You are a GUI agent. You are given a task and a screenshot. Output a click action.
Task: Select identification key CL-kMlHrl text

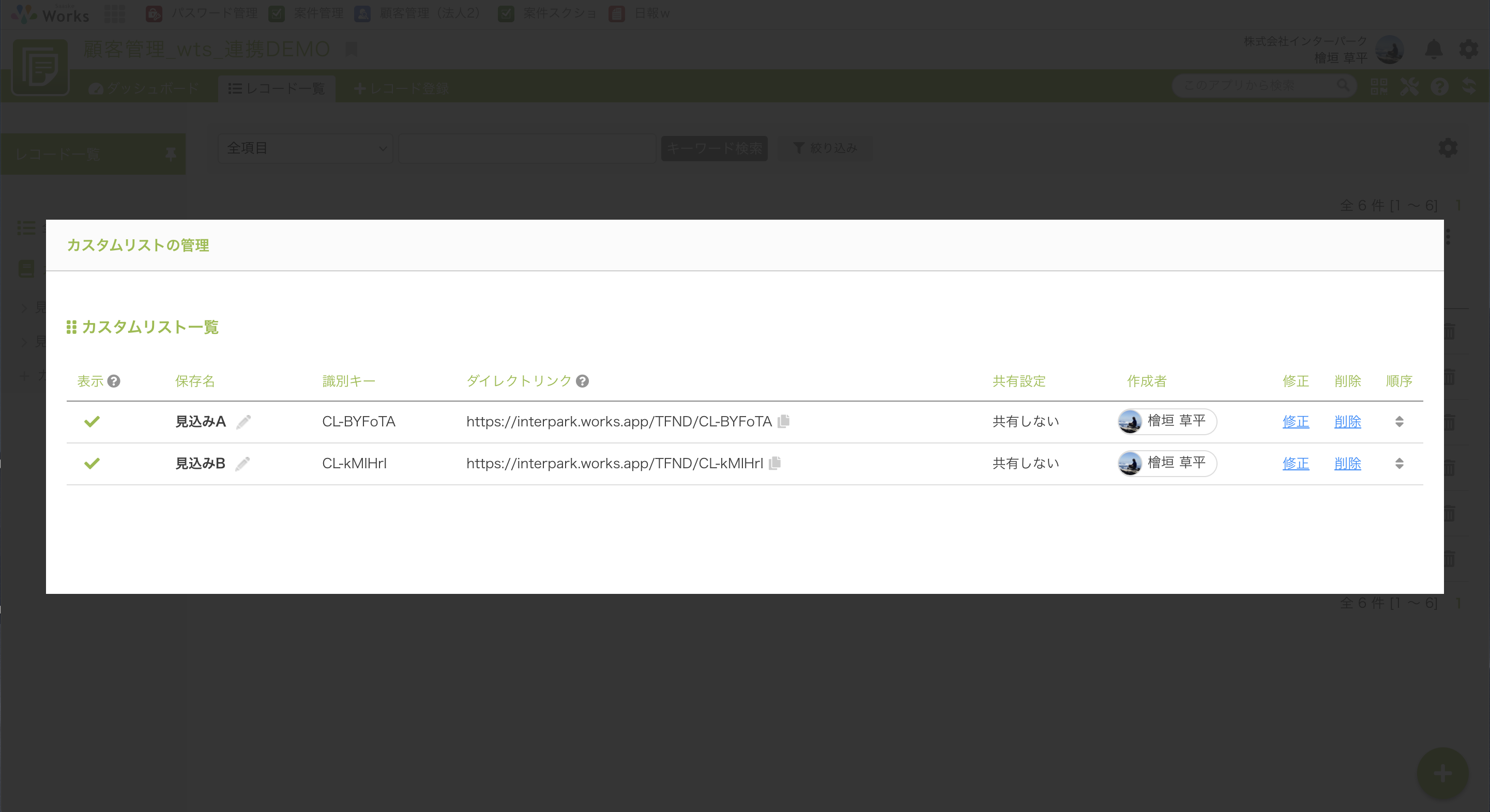tap(355, 463)
